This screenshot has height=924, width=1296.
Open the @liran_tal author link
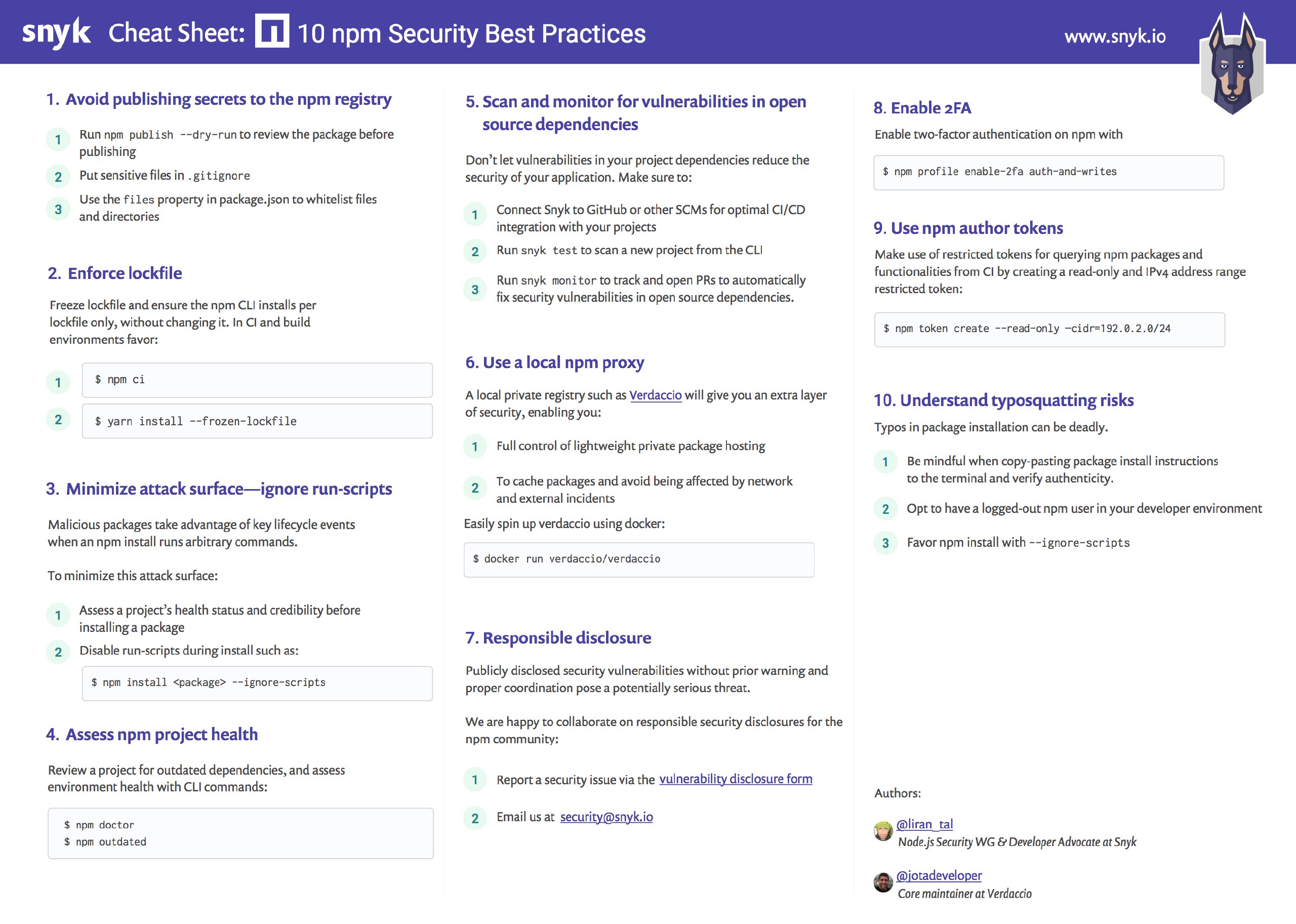point(924,824)
